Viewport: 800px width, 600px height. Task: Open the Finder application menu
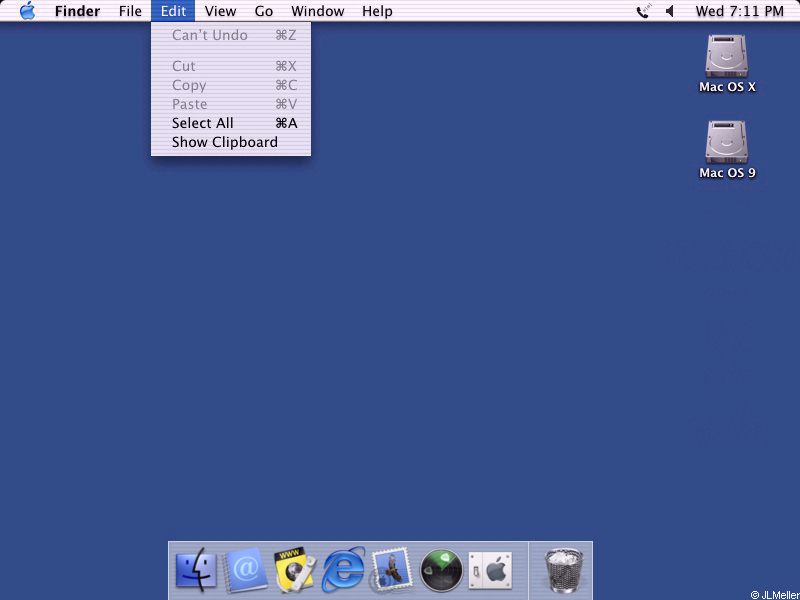(78, 11)
